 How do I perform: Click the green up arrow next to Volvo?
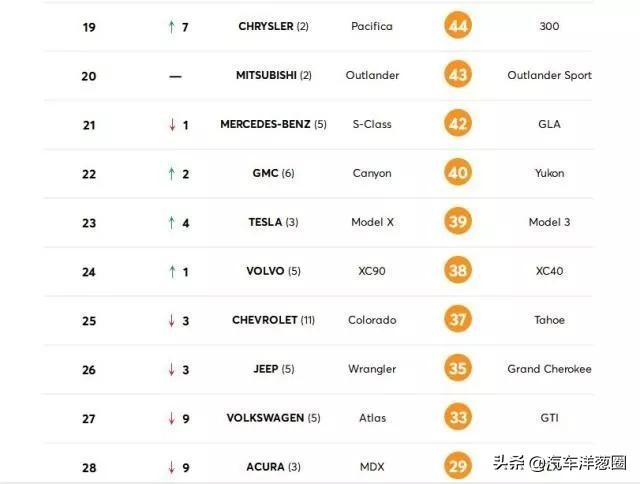click(172, 271)
